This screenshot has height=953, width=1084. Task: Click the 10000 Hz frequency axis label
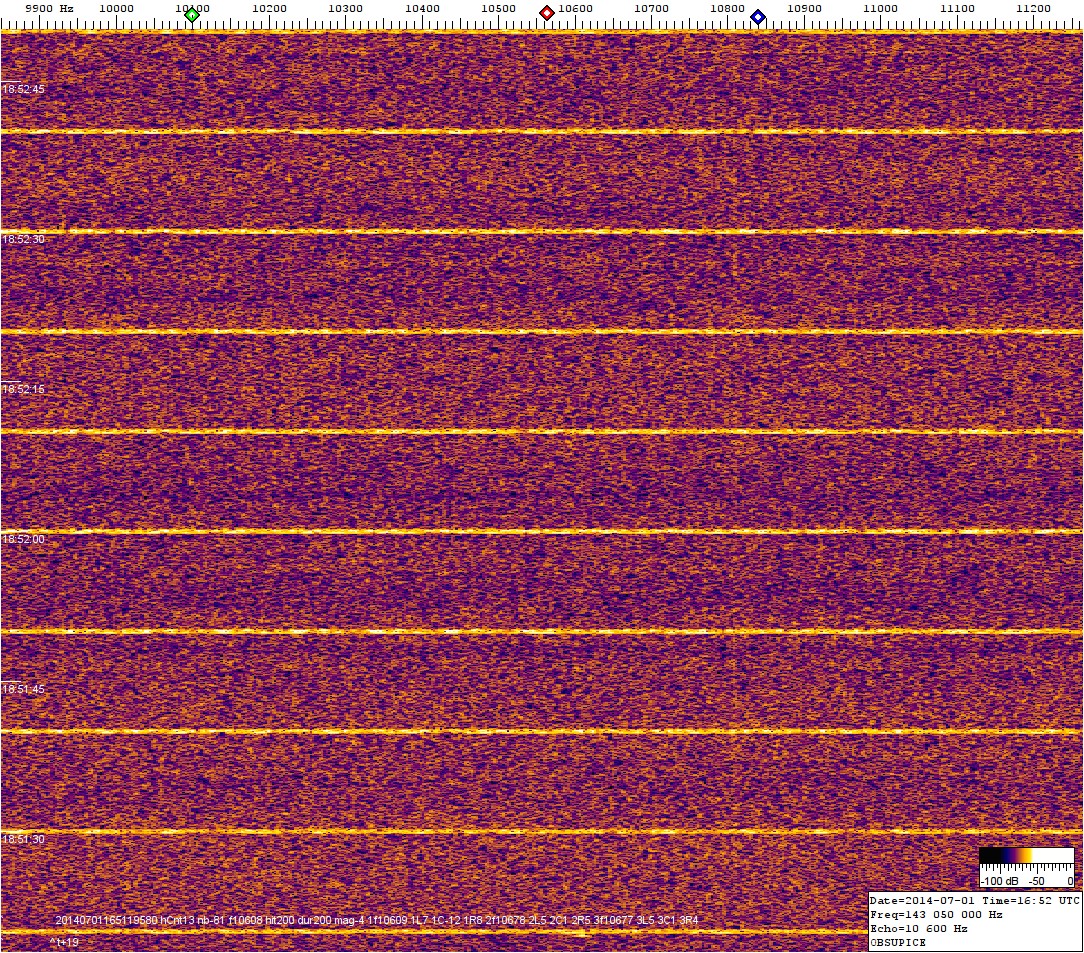(116, 8)
